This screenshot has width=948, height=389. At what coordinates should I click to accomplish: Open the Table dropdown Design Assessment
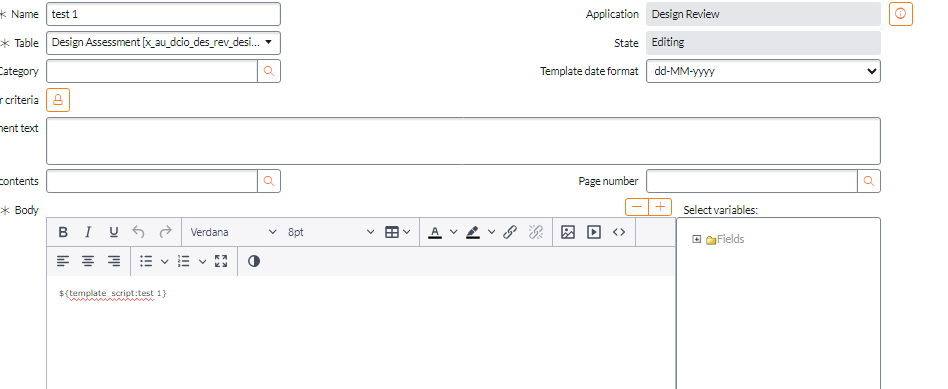[163, 42]
